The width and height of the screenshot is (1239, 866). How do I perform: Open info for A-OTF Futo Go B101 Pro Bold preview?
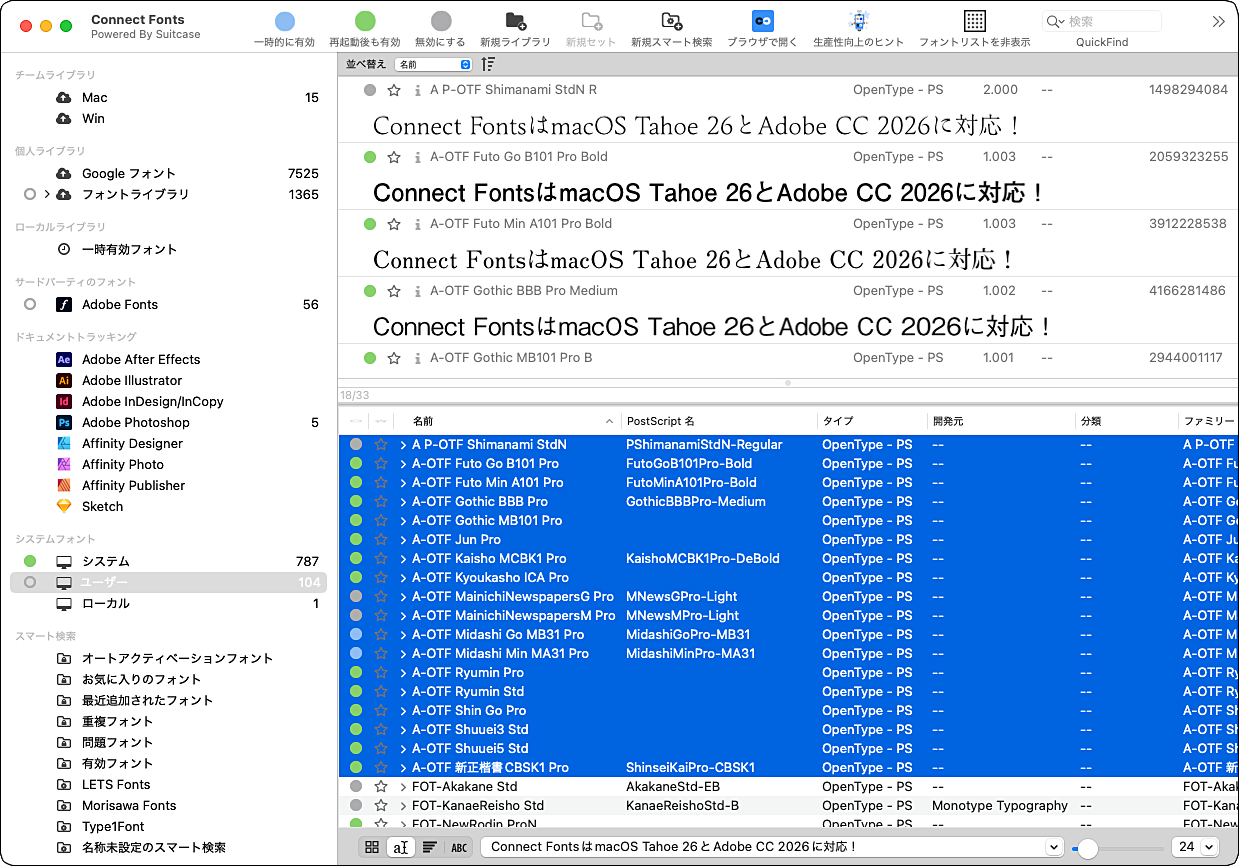[x=417, y=157]
